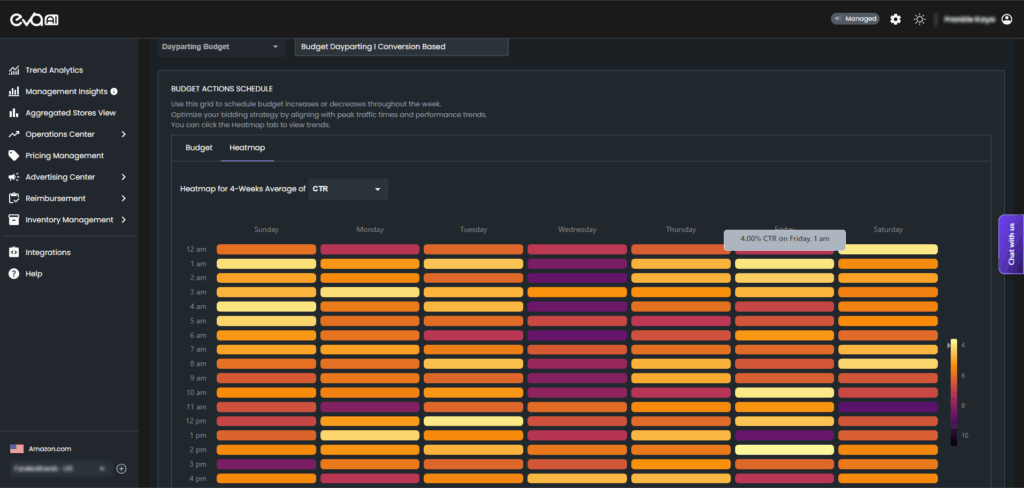Click the Integrations icon in sidebar

point(14,252)
